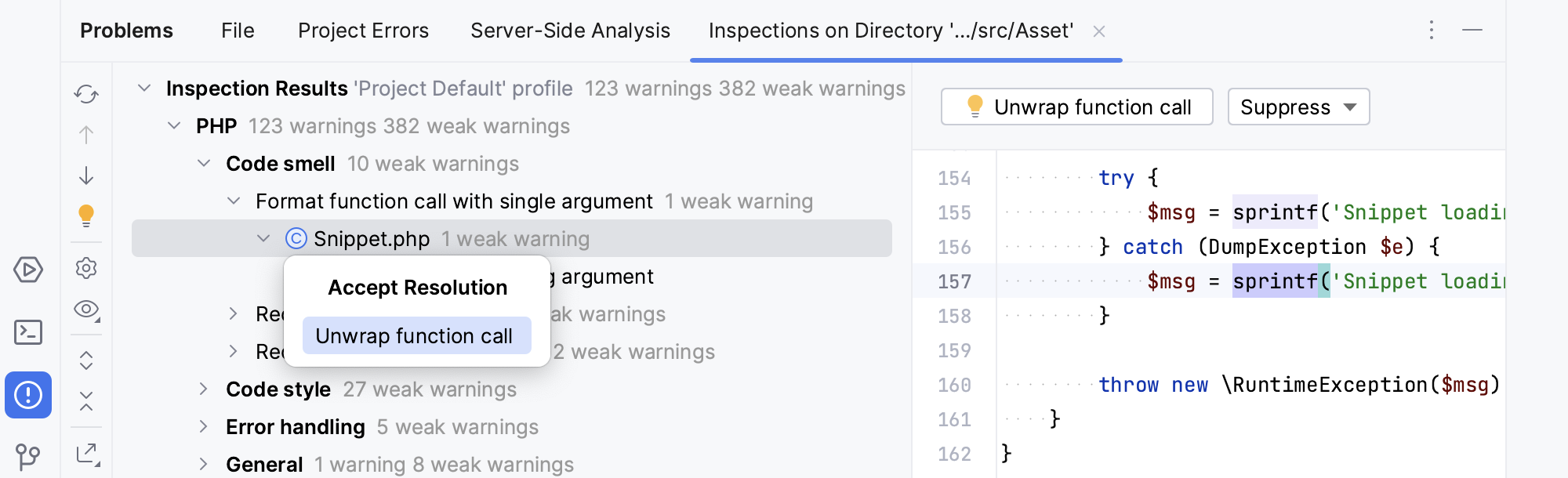The width and height of the screenshot is (1568, 478).
Task: Rerun the inspection with the refresh icon
Action: click(86, 93)
